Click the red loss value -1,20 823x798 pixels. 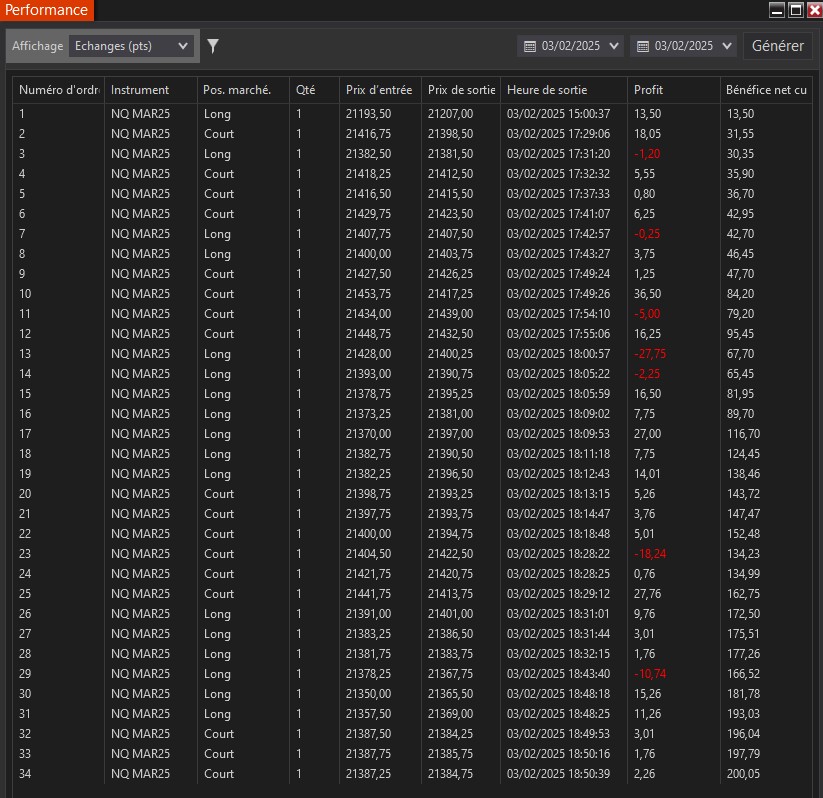[x=647, y=154]
